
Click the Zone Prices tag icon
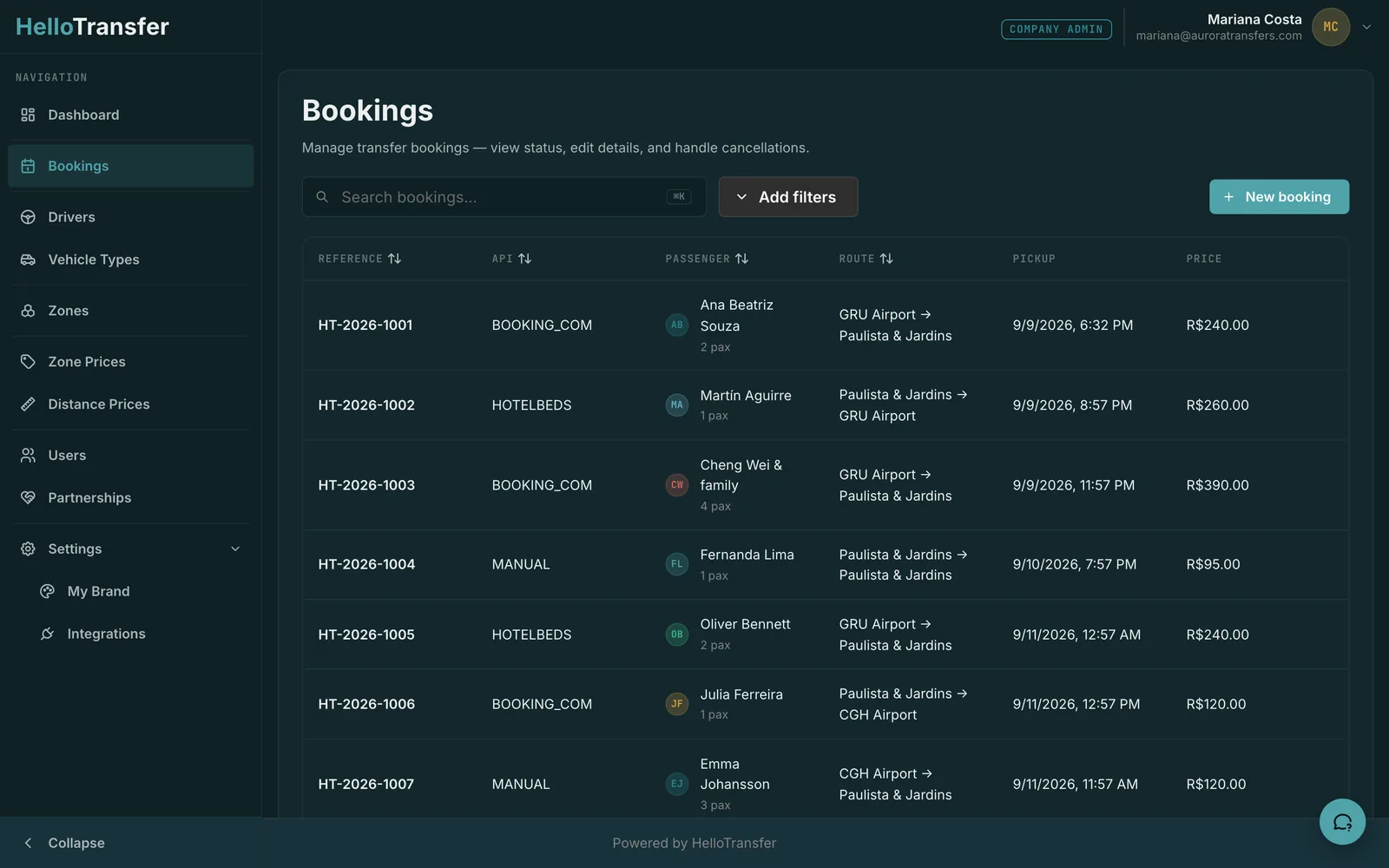click(x=28, y=361)
